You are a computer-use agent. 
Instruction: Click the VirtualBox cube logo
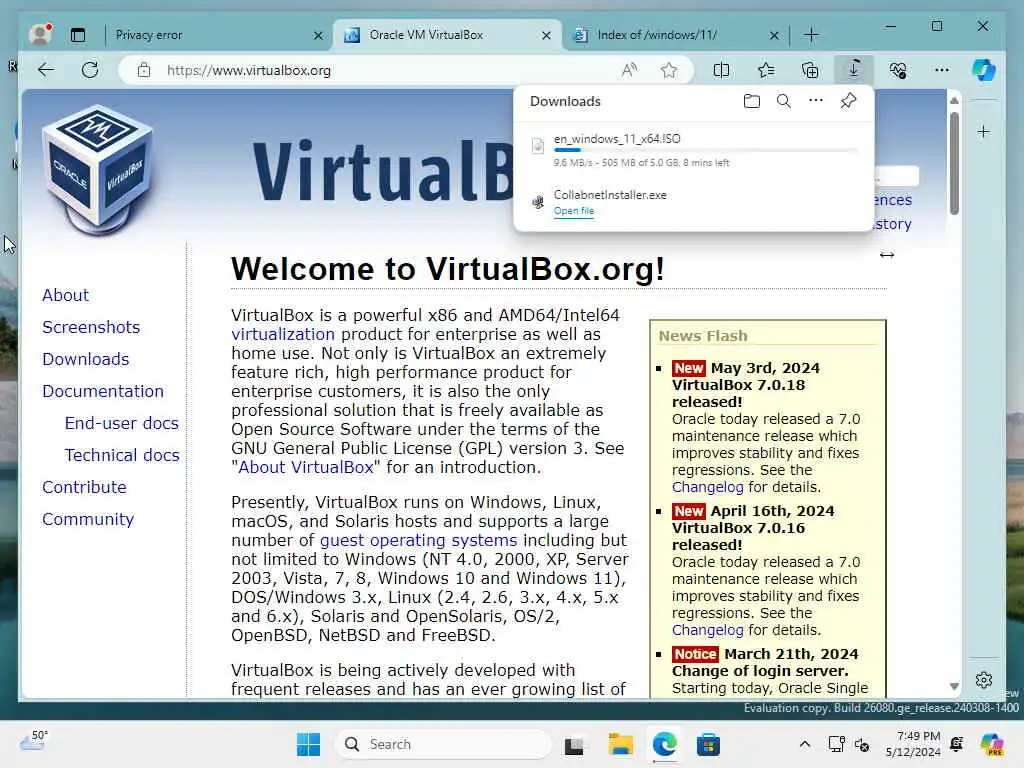[x=98, y=170]
